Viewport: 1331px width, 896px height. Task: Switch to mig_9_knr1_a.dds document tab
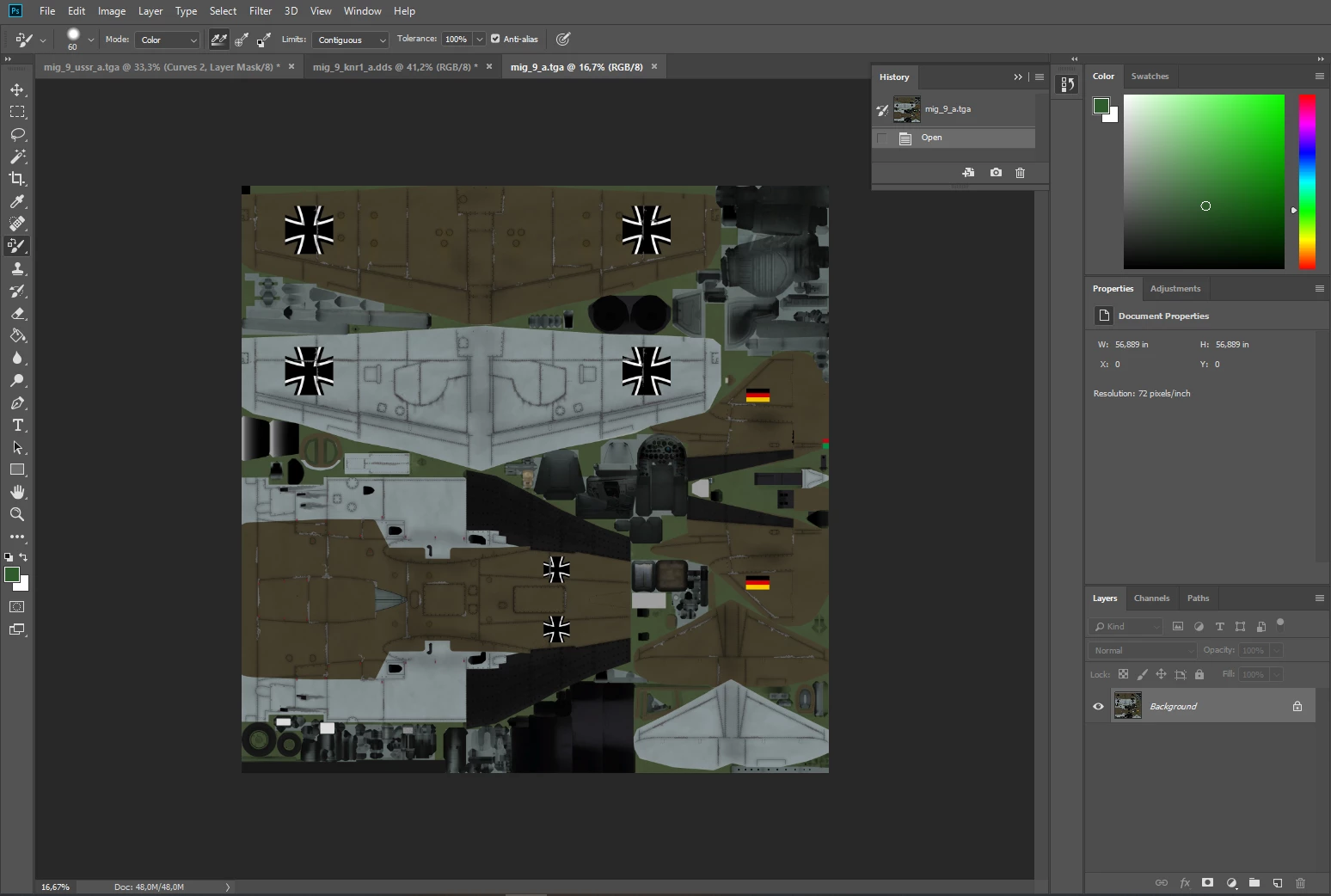coord(395,66)
